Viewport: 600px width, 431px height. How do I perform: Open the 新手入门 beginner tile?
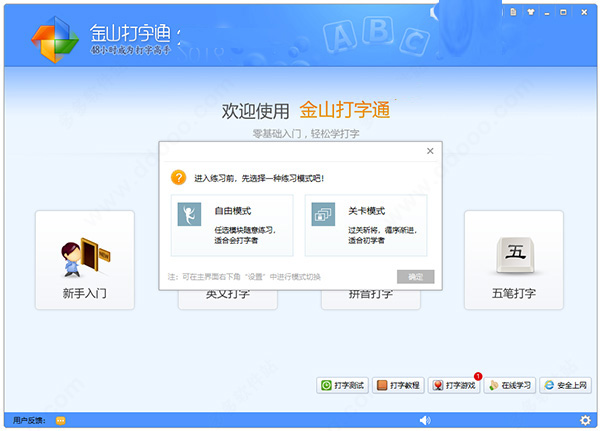pos(85,260)
